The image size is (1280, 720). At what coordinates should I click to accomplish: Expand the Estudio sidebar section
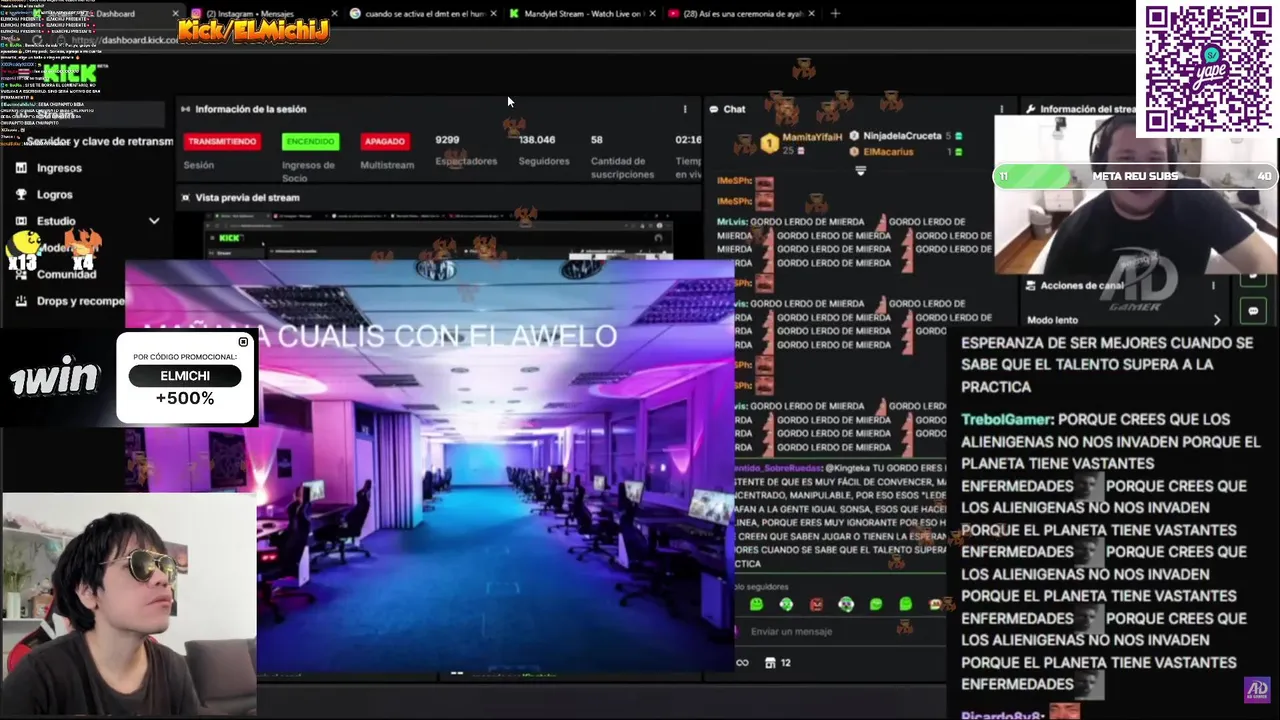154,221
